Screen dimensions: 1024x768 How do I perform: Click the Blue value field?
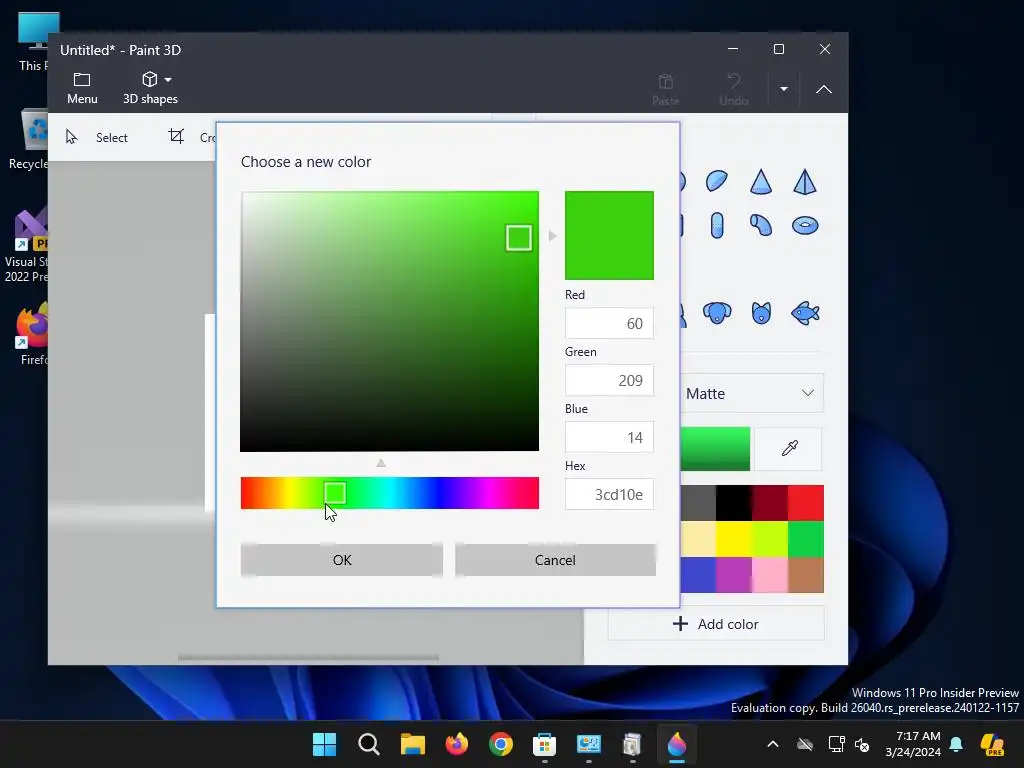tap(609, 437)
